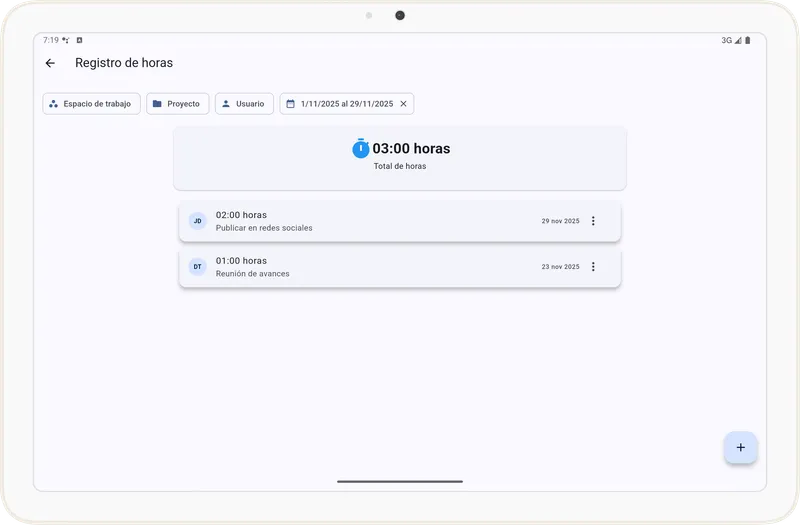This screenshot has width=800, height=525.
Task: Tap the plus button to add hours
Action: [x=740, y=447]
